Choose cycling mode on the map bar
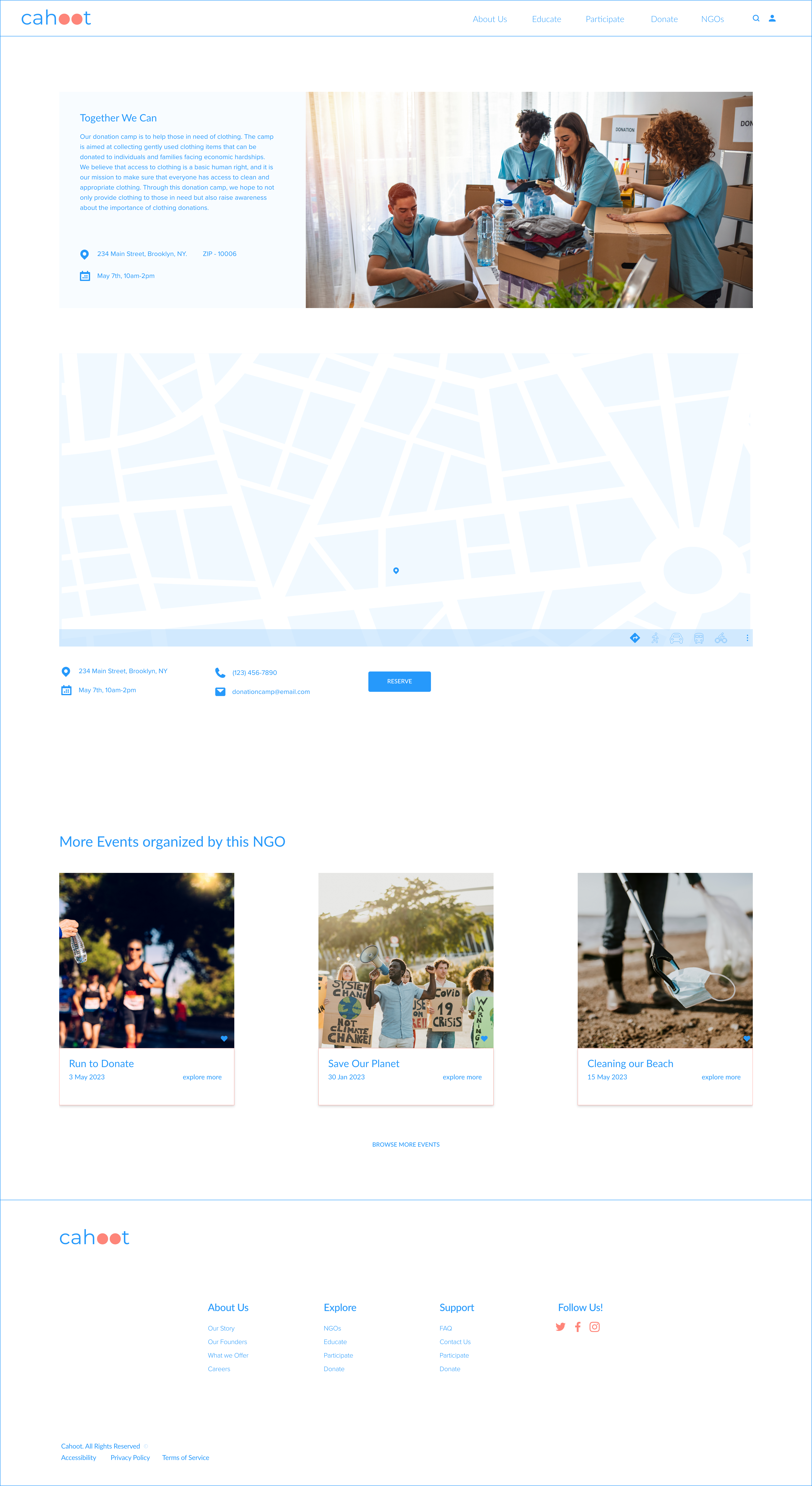 (721, 638)
